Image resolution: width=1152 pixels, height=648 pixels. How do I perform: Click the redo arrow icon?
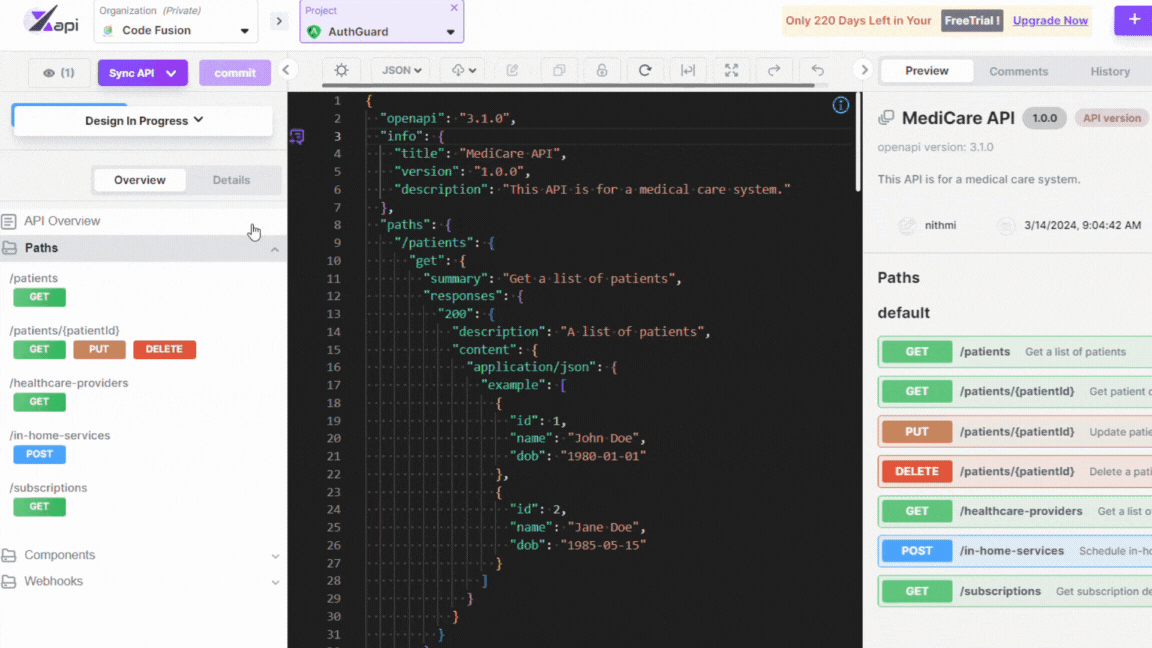tap(774, 71)
